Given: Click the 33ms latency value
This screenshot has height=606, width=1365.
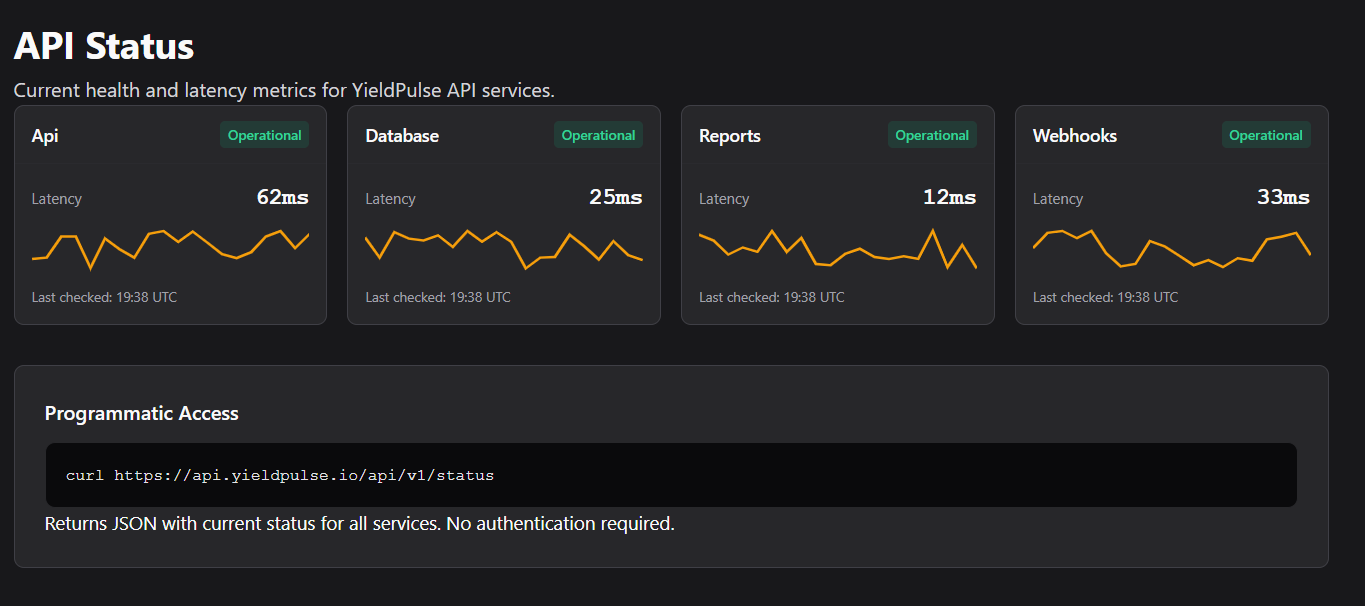Looking at the screenshot, I should pyautogui.click(x=1283, y=197).
